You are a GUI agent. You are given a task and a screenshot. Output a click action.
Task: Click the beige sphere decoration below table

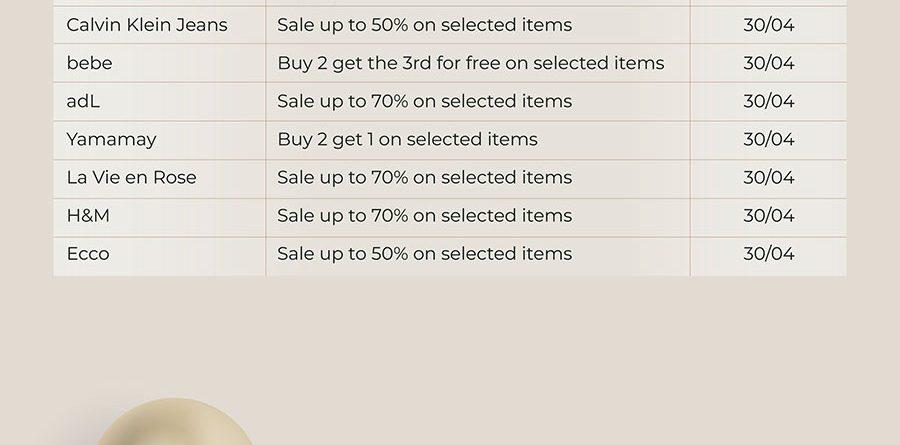(174, 422)
